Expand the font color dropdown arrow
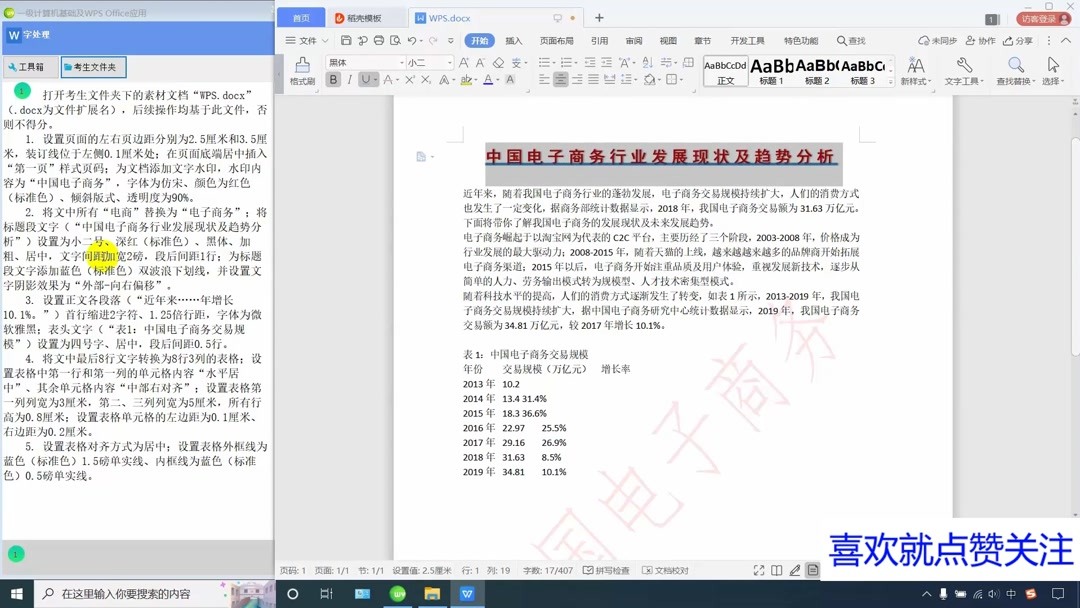The width and height of the screenshot is (1080, 608). (497, 79)
